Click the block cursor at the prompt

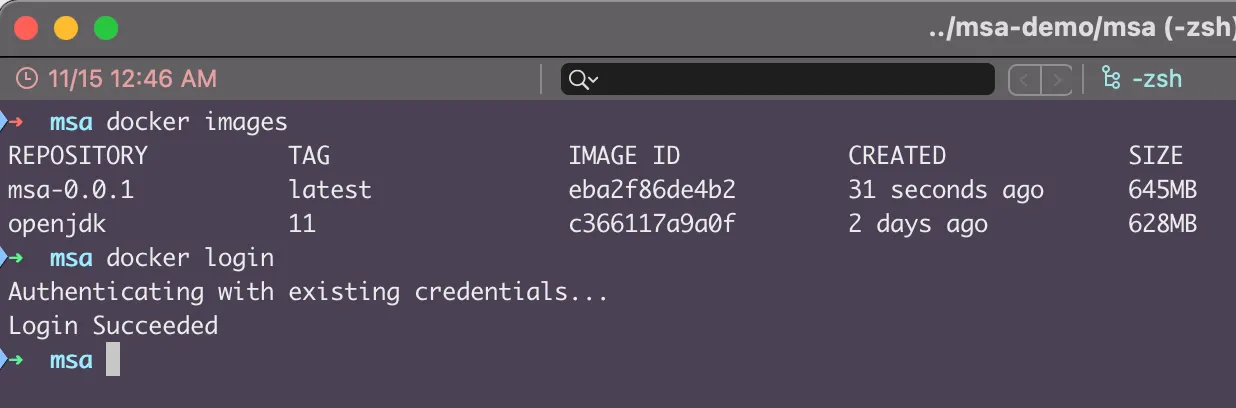(x=112, y=359)
